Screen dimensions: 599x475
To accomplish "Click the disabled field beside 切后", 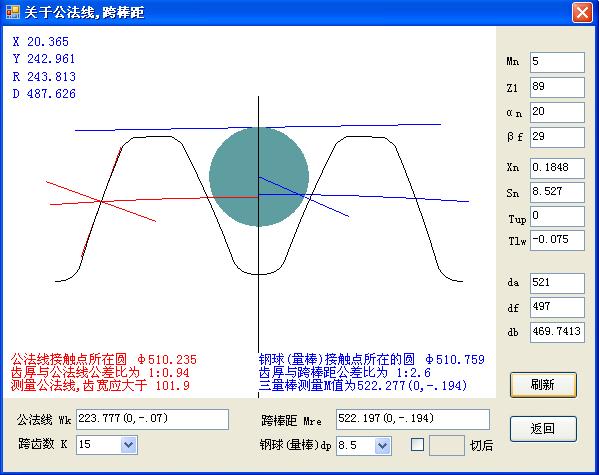I will (447, 445).
